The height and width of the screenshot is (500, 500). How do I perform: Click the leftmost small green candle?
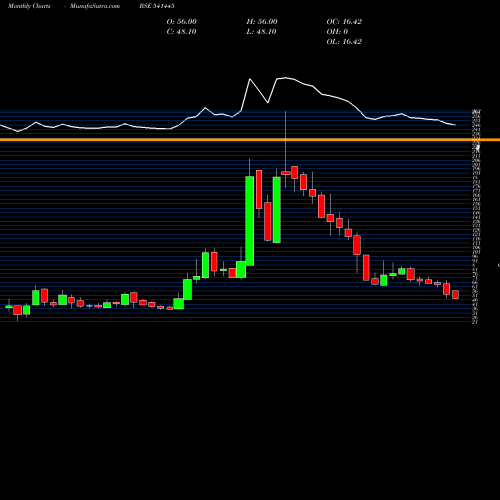pyautogui.click(x=9, y=306)
